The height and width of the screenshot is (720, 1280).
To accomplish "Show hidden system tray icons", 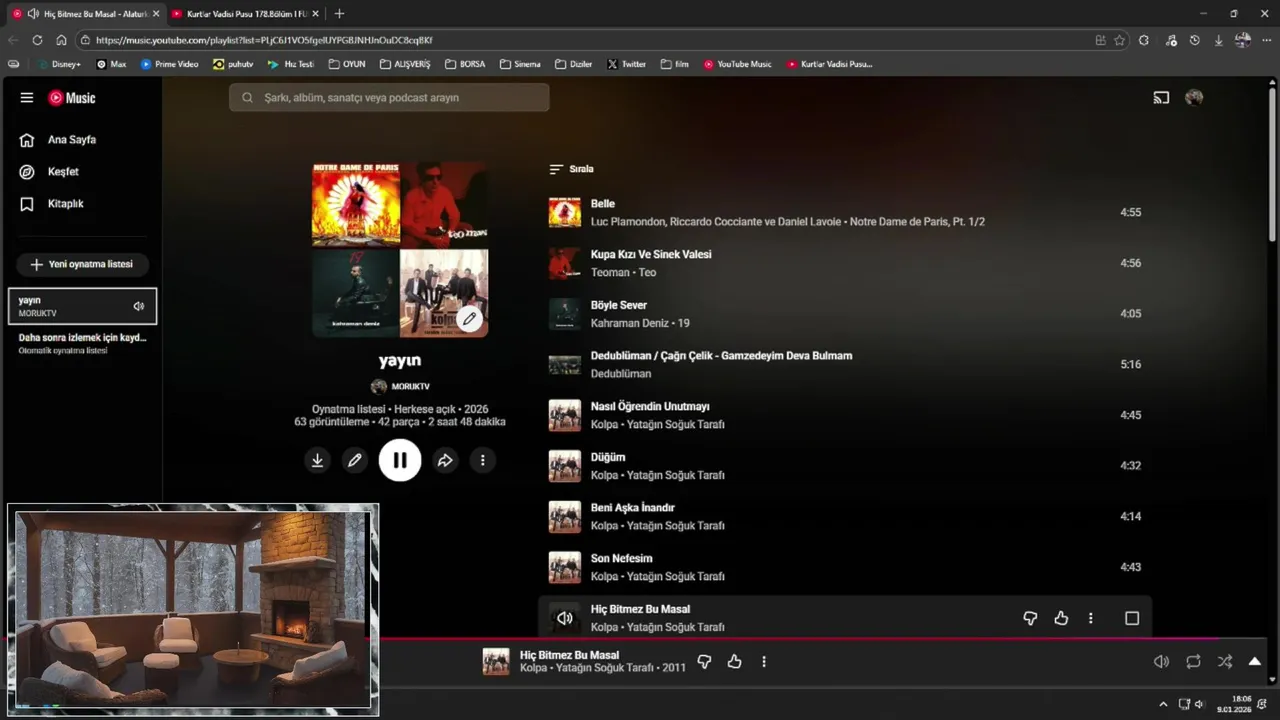I will (1163, 704).
